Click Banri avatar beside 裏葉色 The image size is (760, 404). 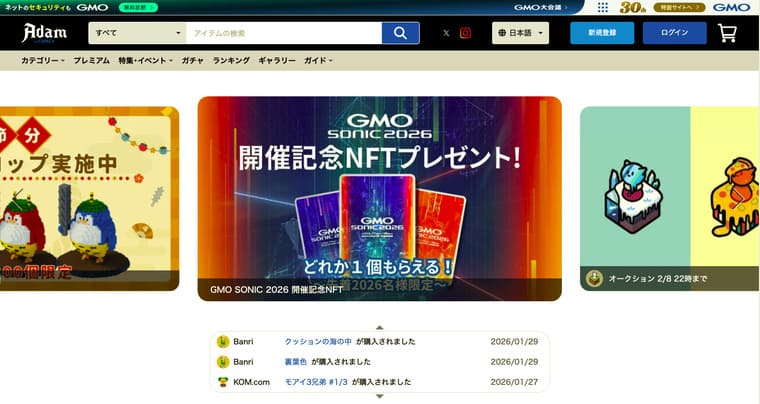222,362
